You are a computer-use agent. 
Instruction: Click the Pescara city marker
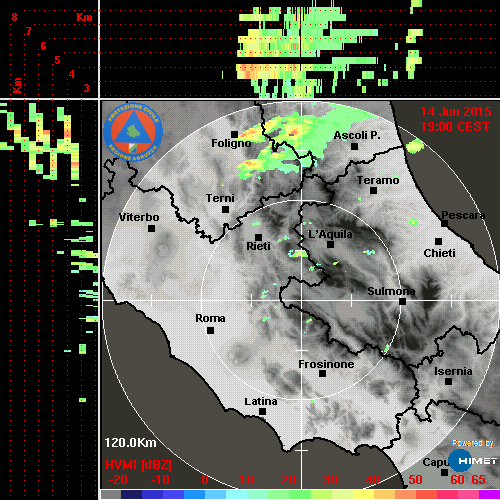(444, 224)
